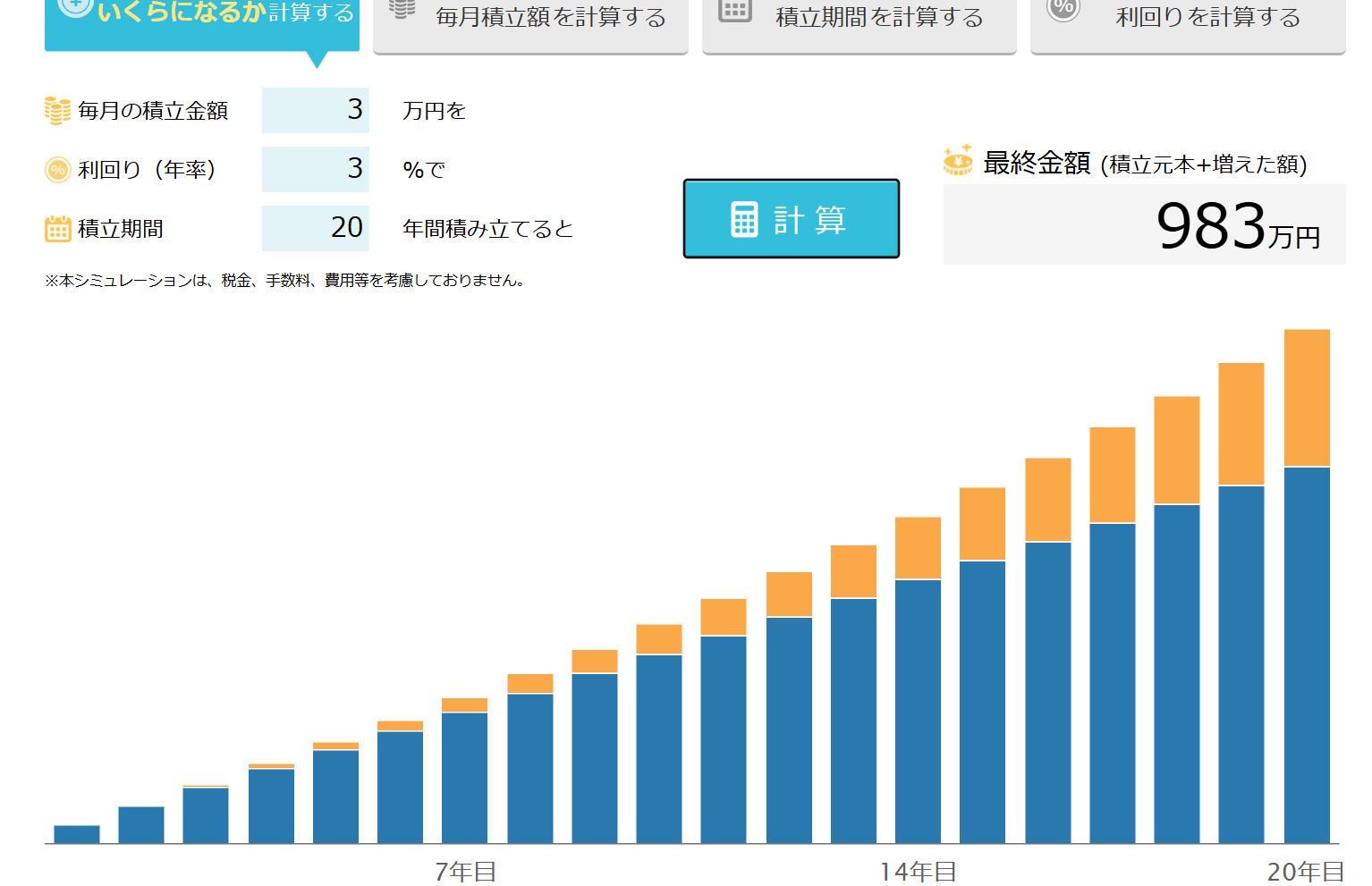The image size is (1372, 886).
Task: Click the ※本シミュレーション disclaimer note
Action: point(285,281)
